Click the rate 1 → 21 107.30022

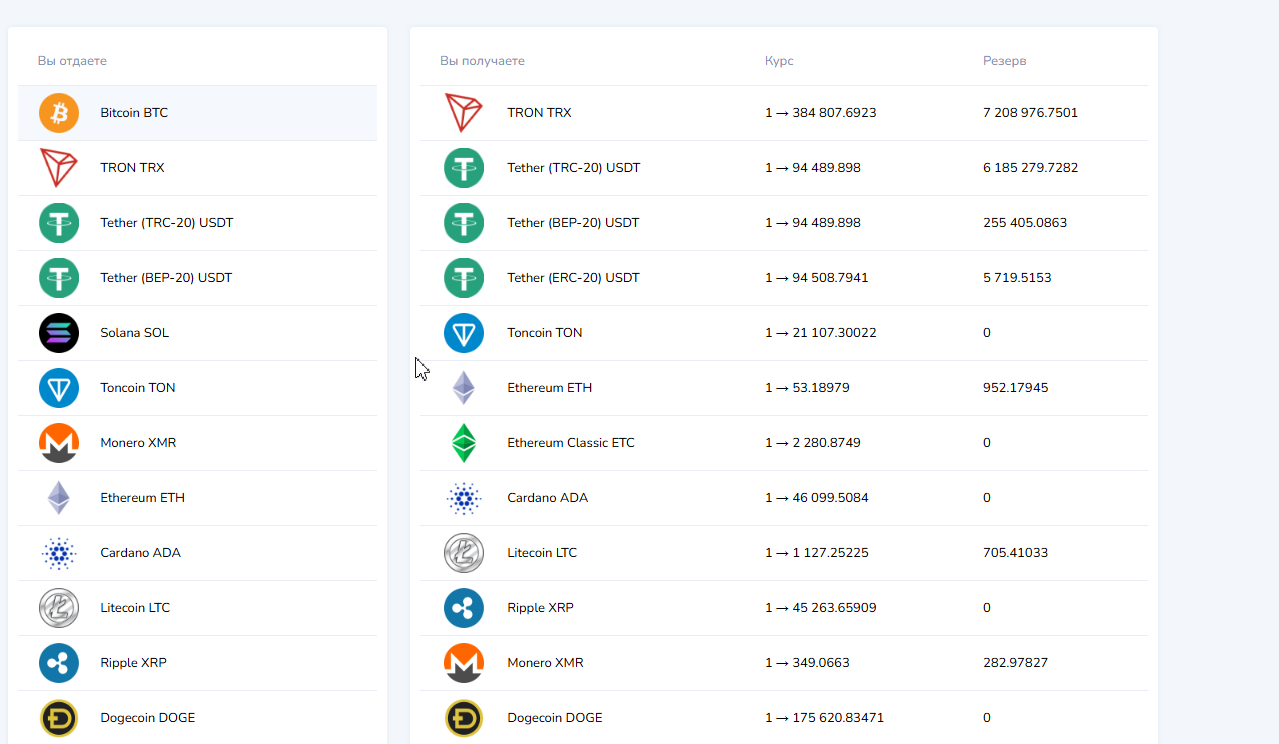click(x=821, y=333)
